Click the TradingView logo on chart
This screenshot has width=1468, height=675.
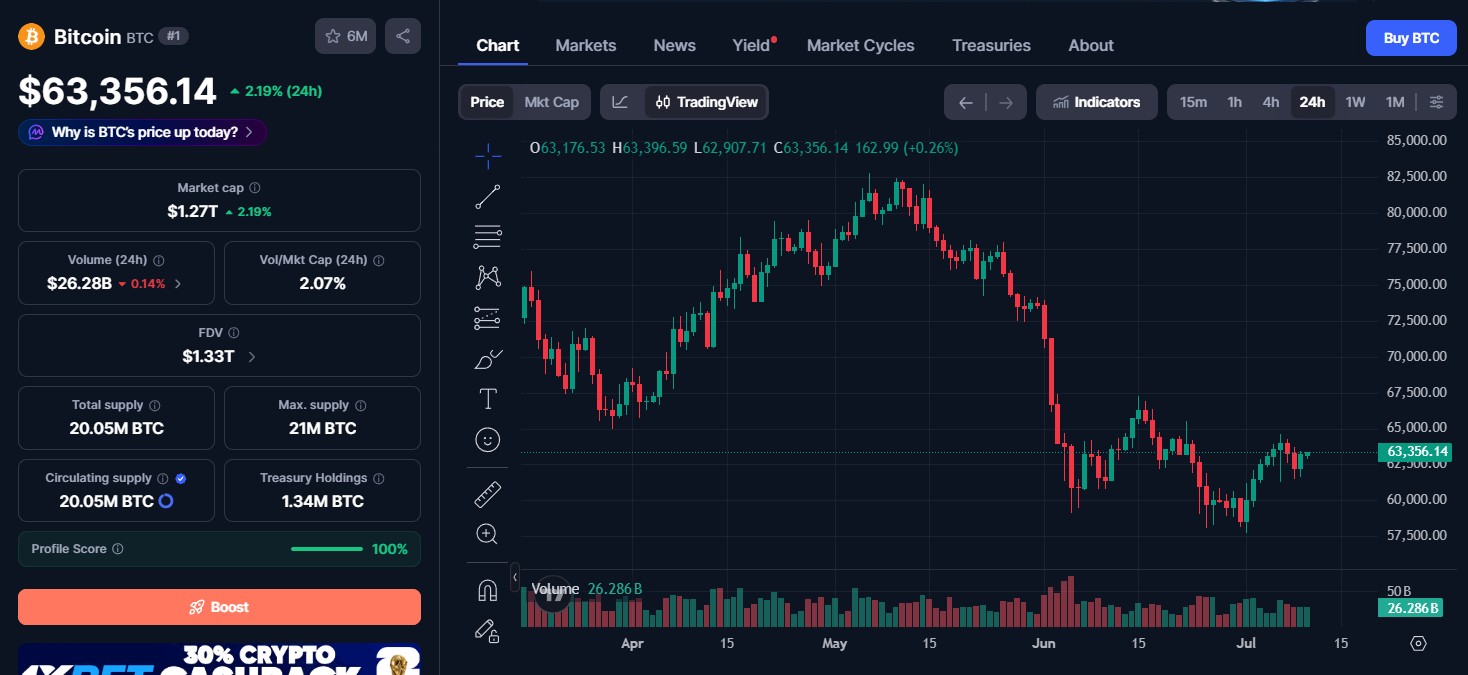[x=553, y=594]
